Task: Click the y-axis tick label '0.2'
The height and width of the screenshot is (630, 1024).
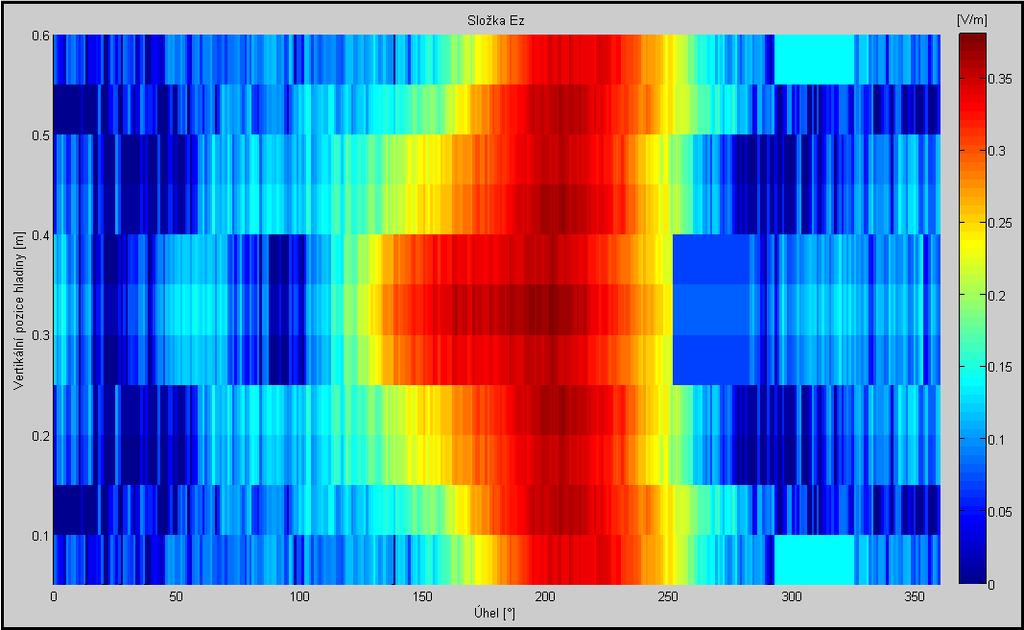Action: click(40, 436)
